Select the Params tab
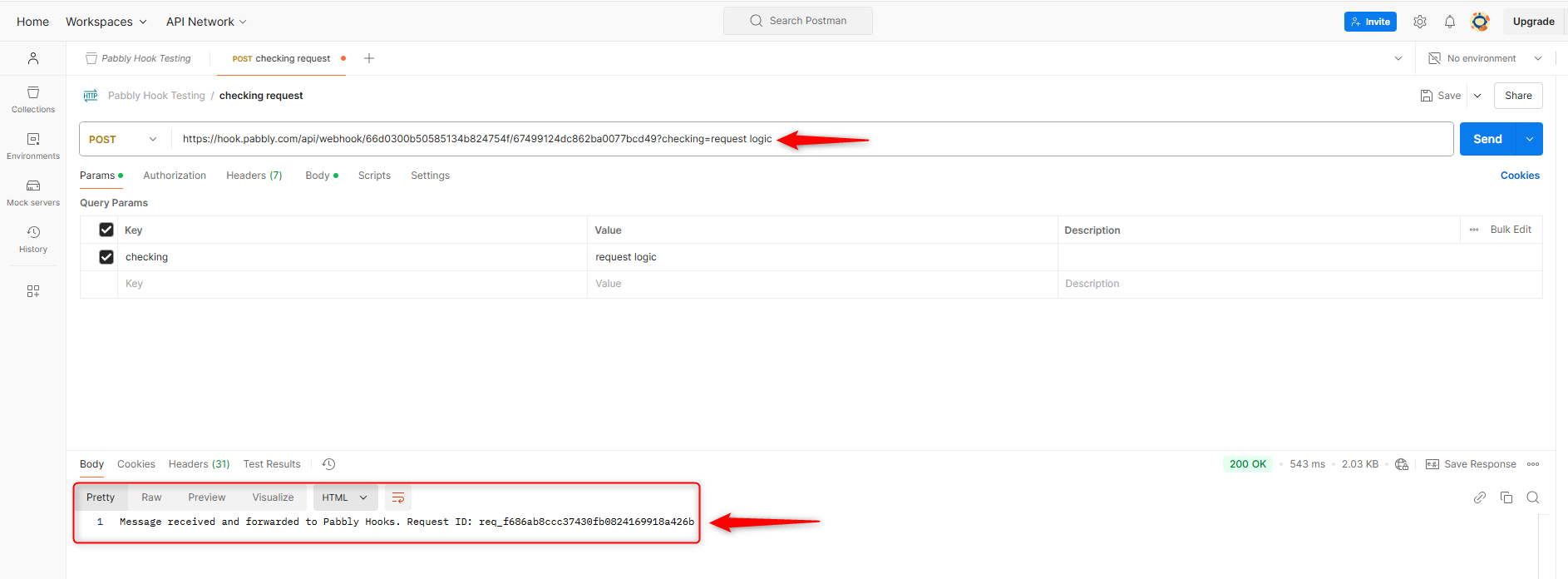The image size is (1568, 579). (101, 176)
